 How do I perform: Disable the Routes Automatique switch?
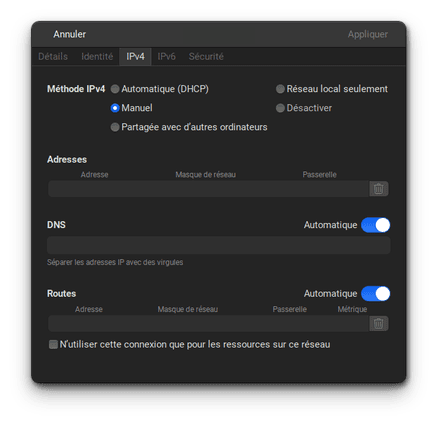[x=376, y=294]
